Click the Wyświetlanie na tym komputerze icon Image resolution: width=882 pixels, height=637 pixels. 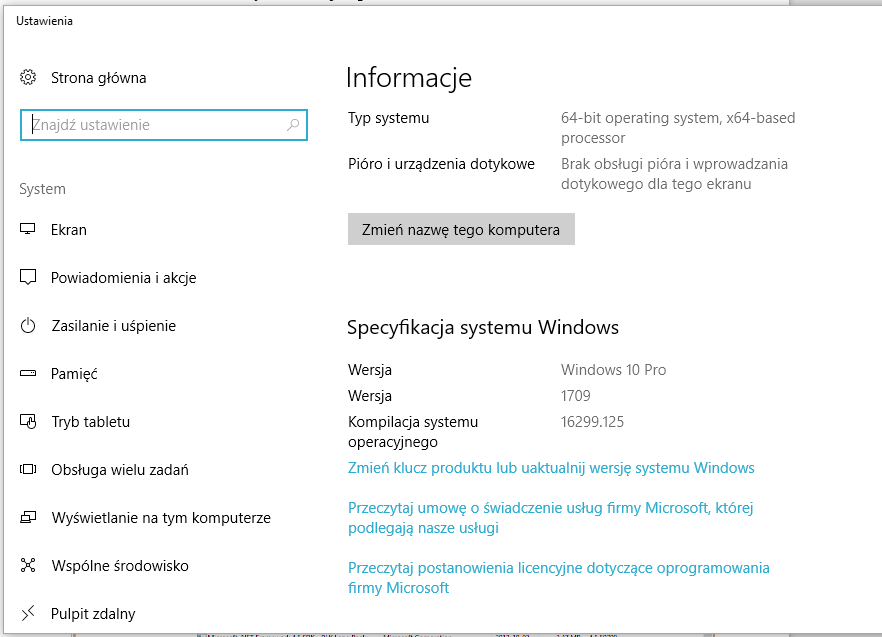click(x=29, y=518)
